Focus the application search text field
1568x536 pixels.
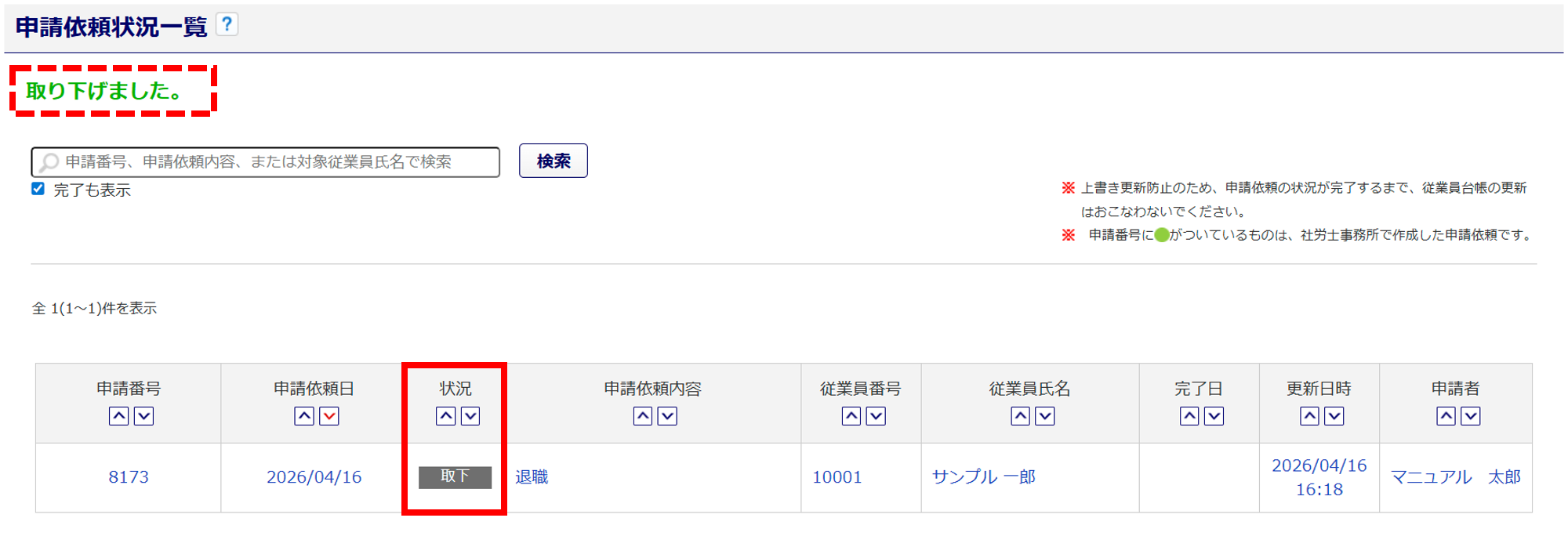click(x=267, y=162)
